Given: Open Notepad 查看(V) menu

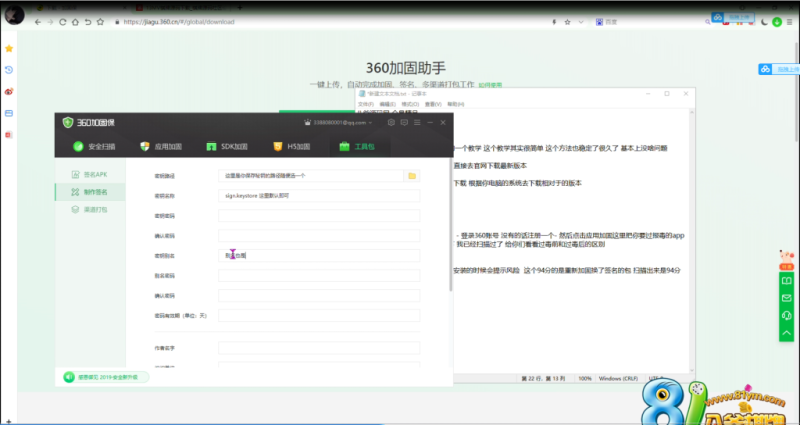Looking at the screenshot, I should (433, 104).
